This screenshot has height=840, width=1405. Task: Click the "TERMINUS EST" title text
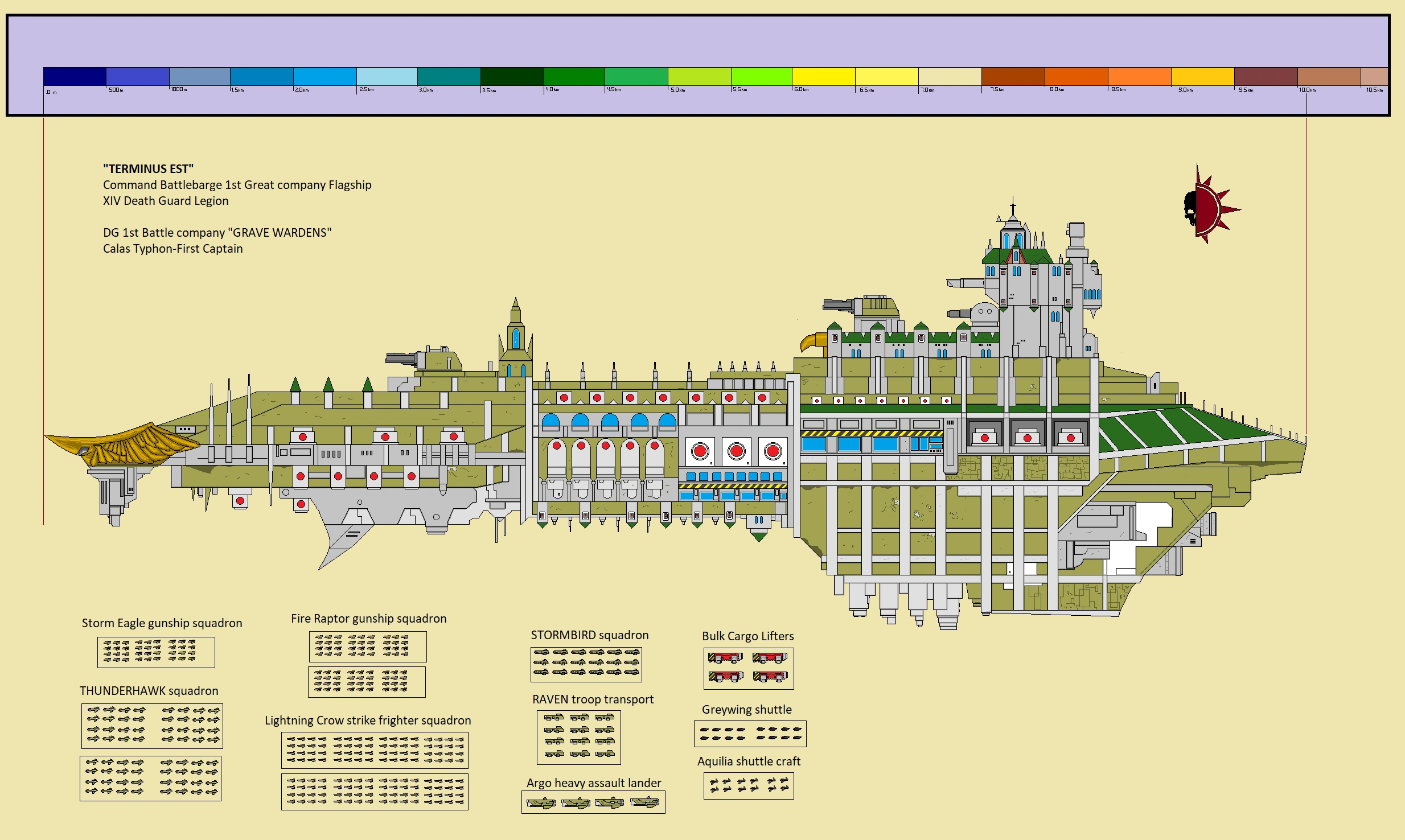148,169
